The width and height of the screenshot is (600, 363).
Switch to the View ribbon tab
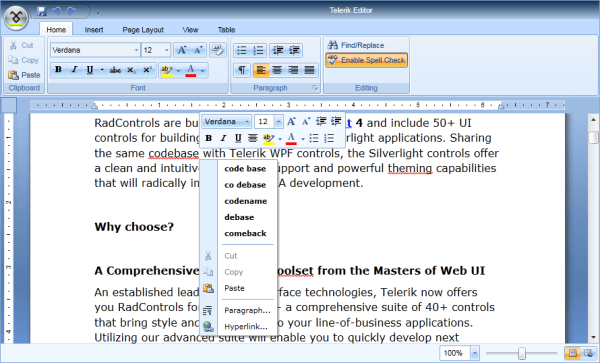tap(190, 30)
